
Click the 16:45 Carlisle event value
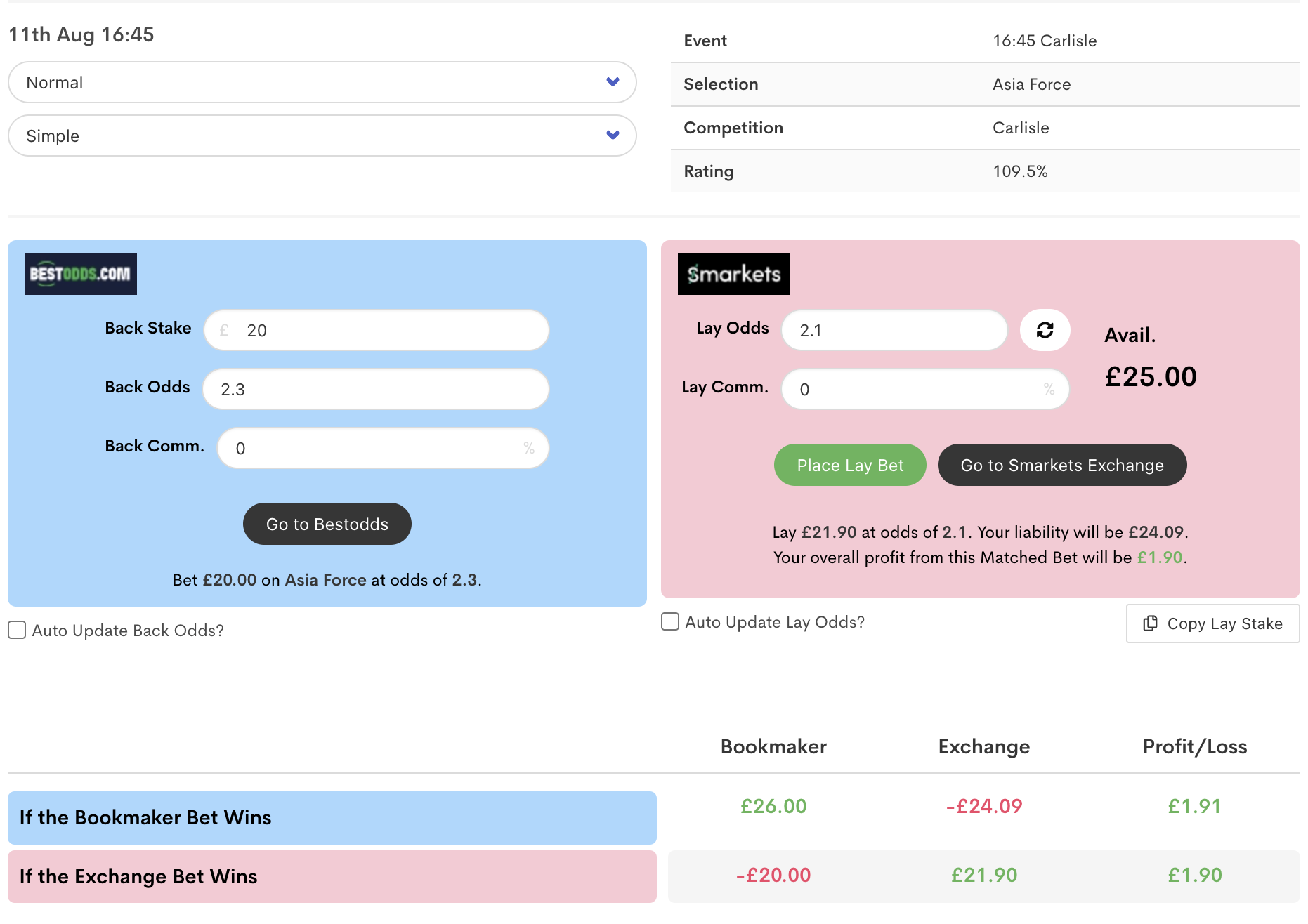[1045, 41]
